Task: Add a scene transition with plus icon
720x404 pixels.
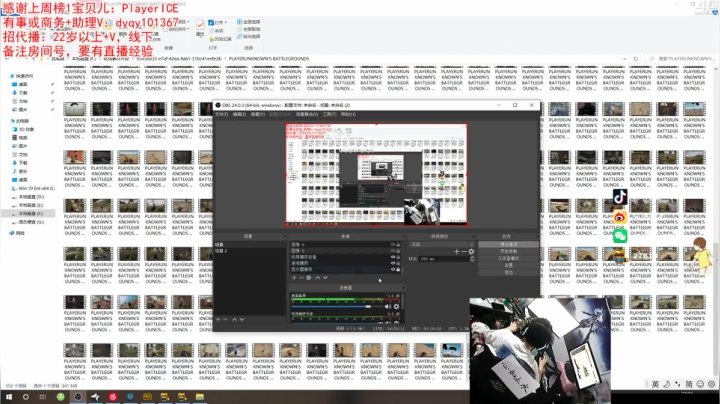Action: (456, 252)
